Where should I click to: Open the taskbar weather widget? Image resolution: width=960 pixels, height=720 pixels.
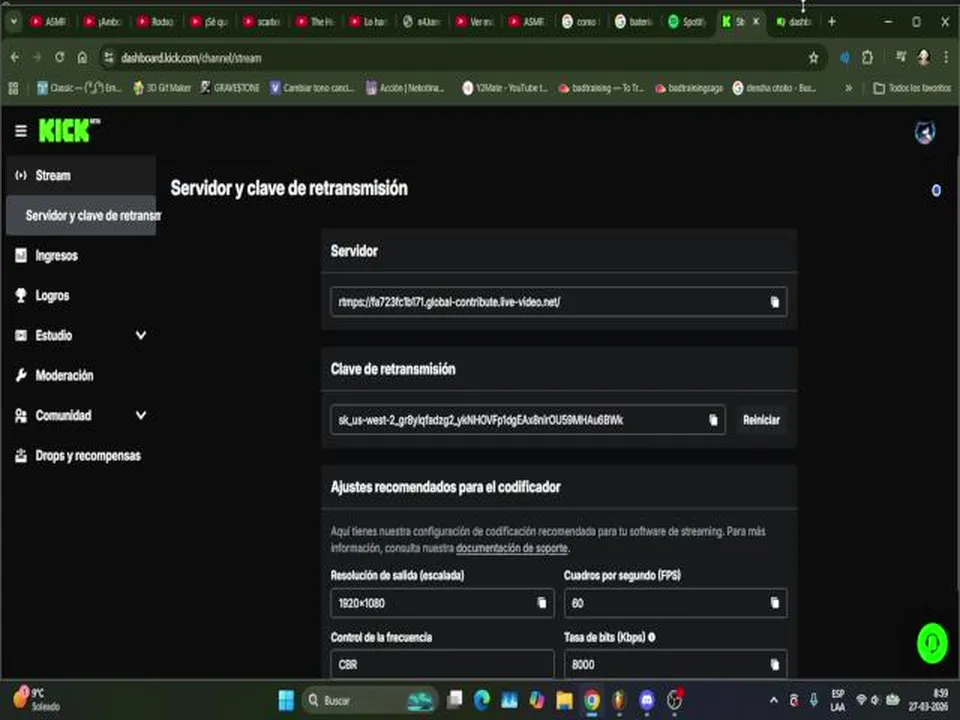pos(38,699)
